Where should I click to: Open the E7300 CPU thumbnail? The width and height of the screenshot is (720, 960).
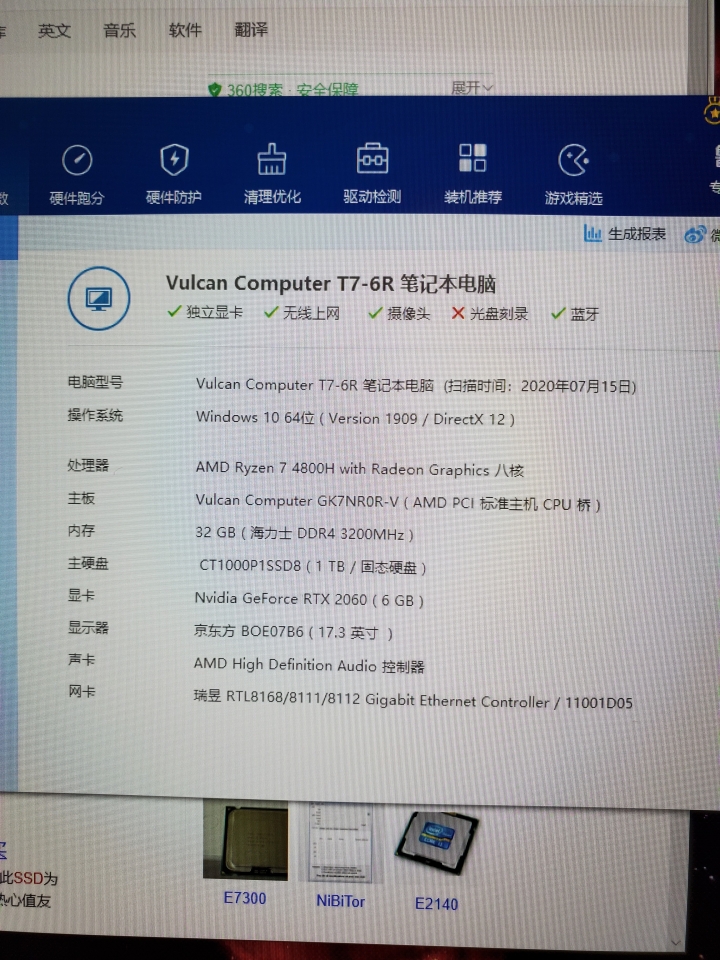click(x=245, y=840)
